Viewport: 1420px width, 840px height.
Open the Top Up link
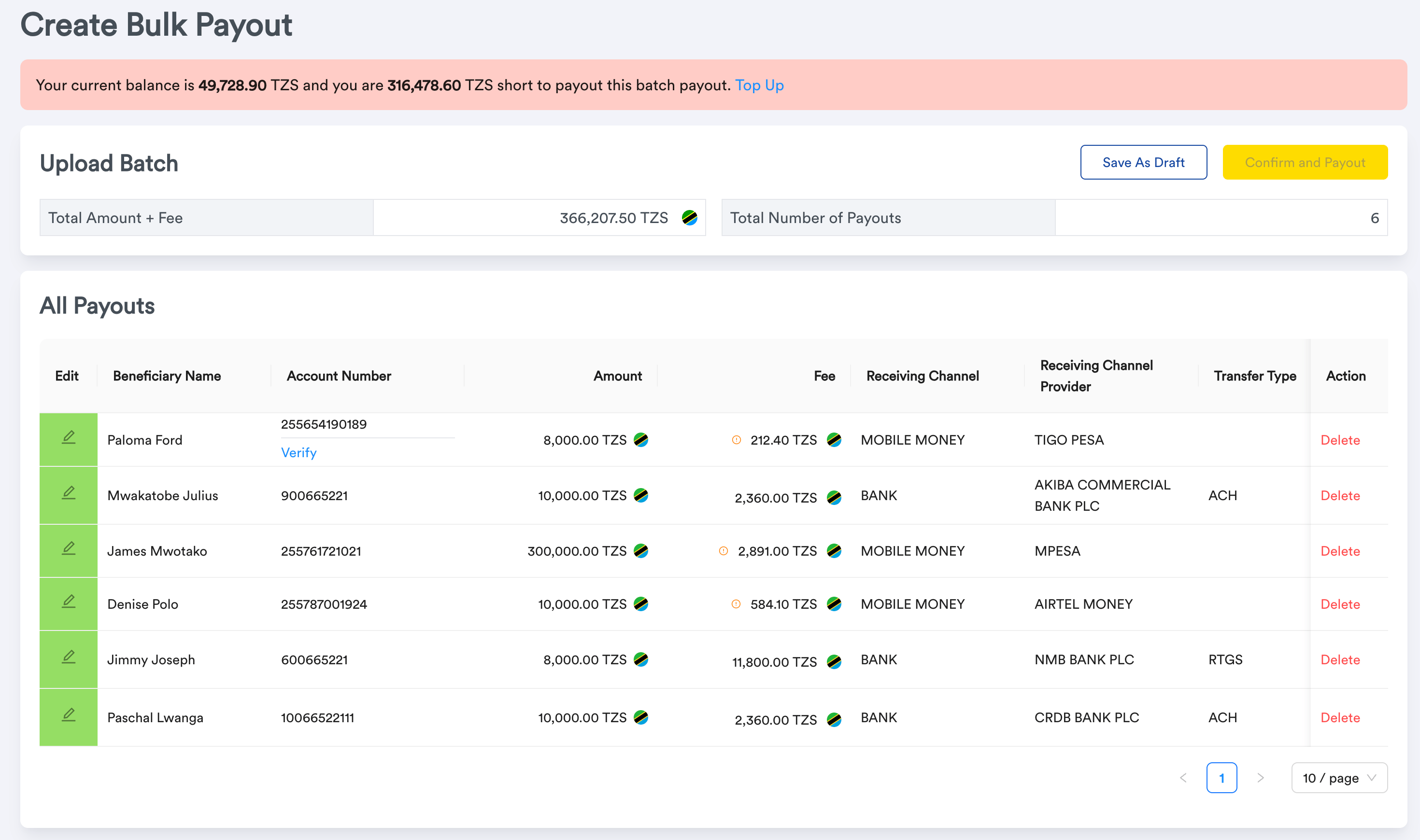(759, 85)
